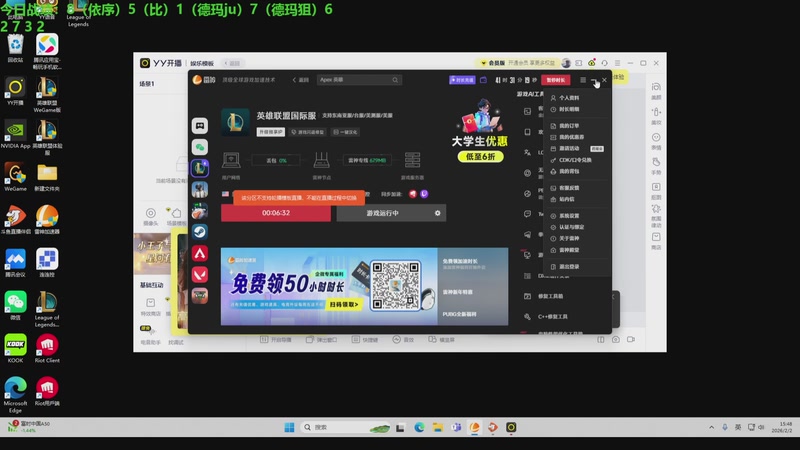Open 美颜 beauty tool in YY right panel

656,91
